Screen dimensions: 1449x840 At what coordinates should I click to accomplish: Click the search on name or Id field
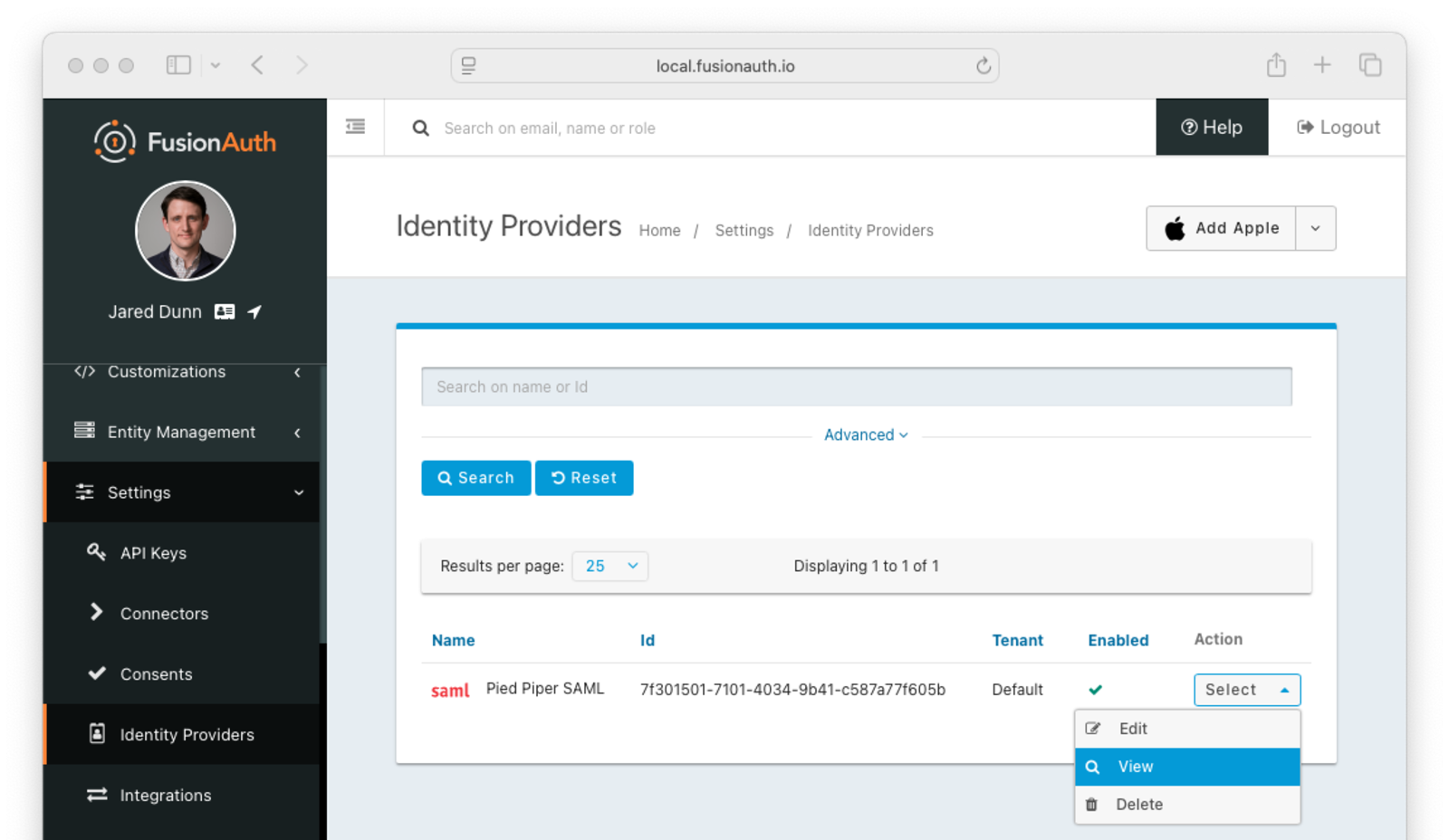click(856, 387)
